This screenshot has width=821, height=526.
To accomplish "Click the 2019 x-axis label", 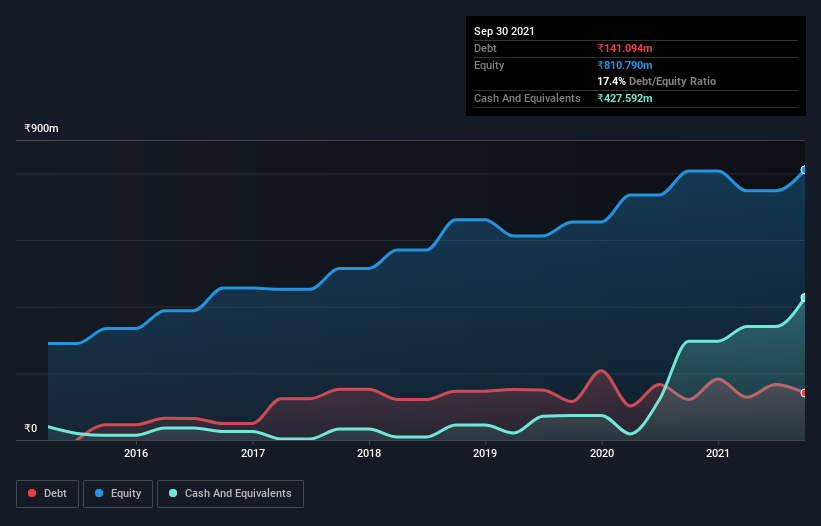I will pyautogui.click(x=485, y=453).
